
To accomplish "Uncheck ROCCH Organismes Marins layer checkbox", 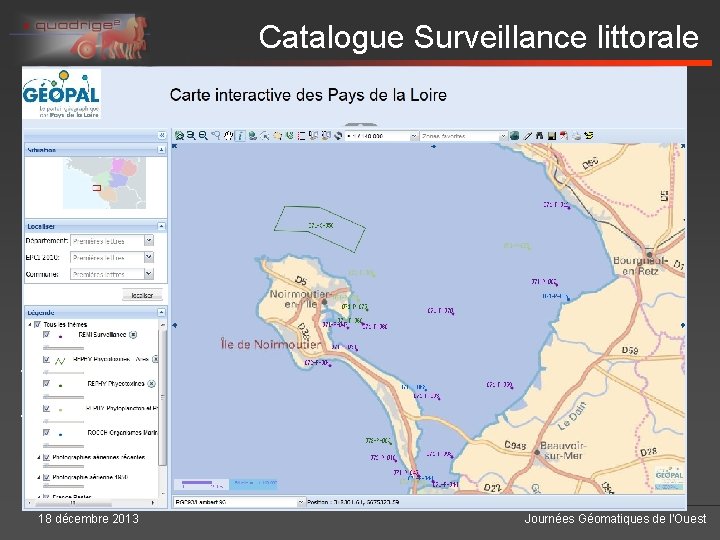I will pos(46,432).
